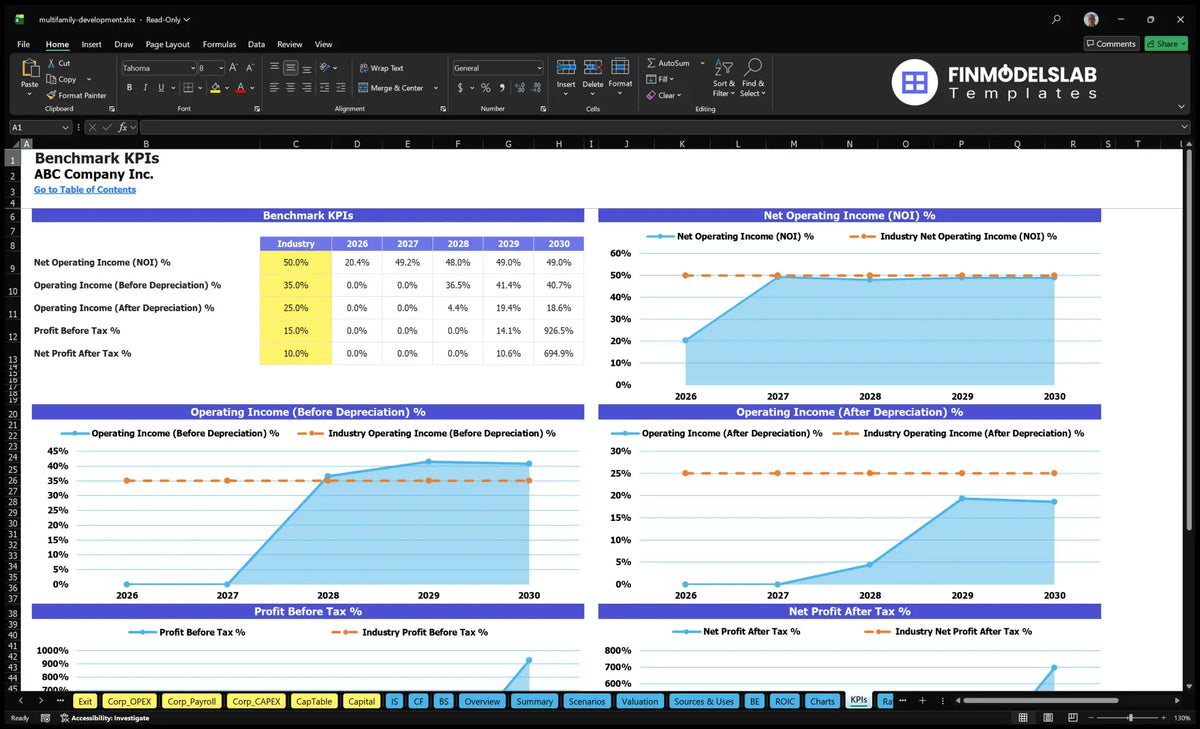
Task: Click the Font Color letter A icon
Action: 240,88
